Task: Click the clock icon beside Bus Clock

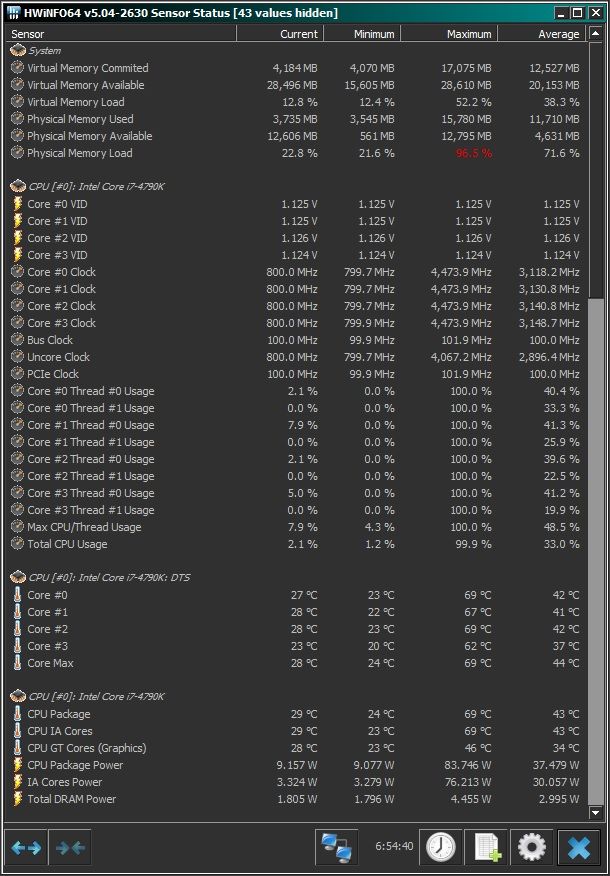Action: point(18,340)
